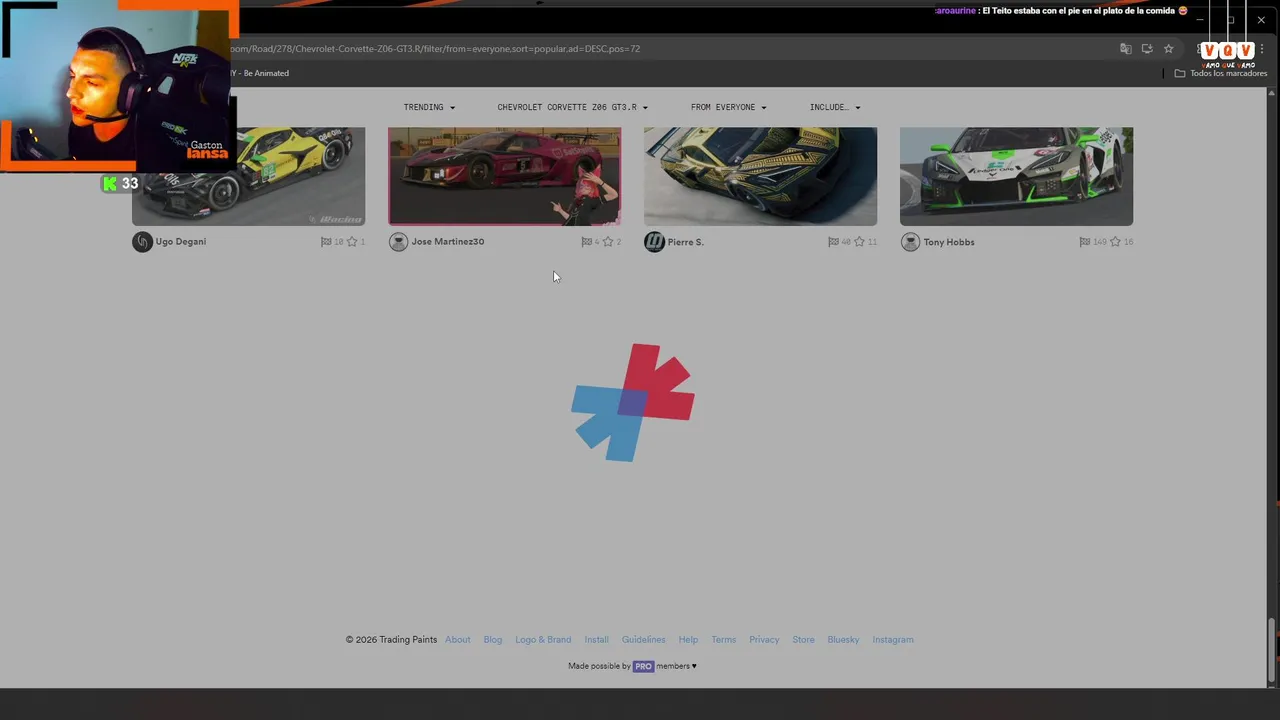Open the Todos los marcadores bookmarks folder
Screen dimensions: 1280x720
[1221, 73]
